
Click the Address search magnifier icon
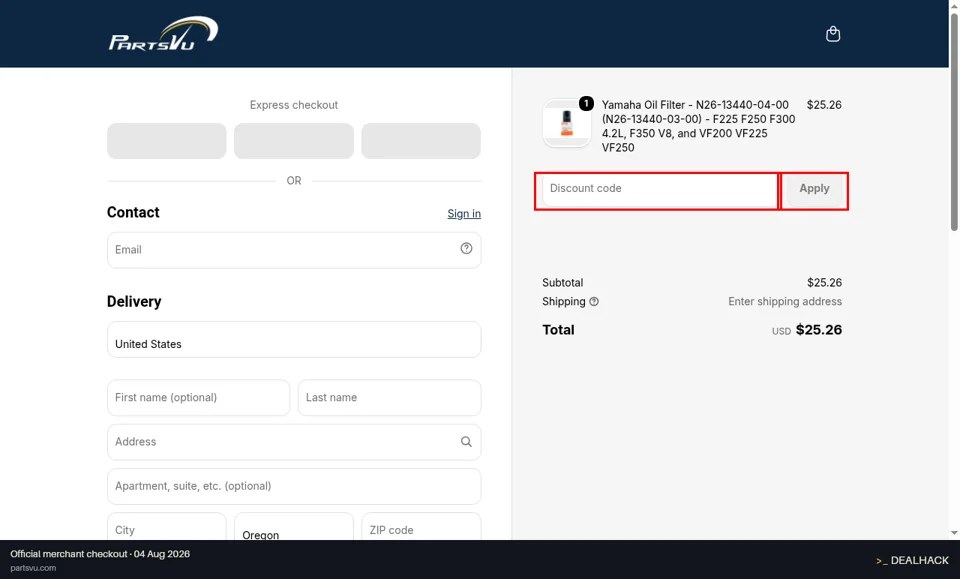(466, 441)
